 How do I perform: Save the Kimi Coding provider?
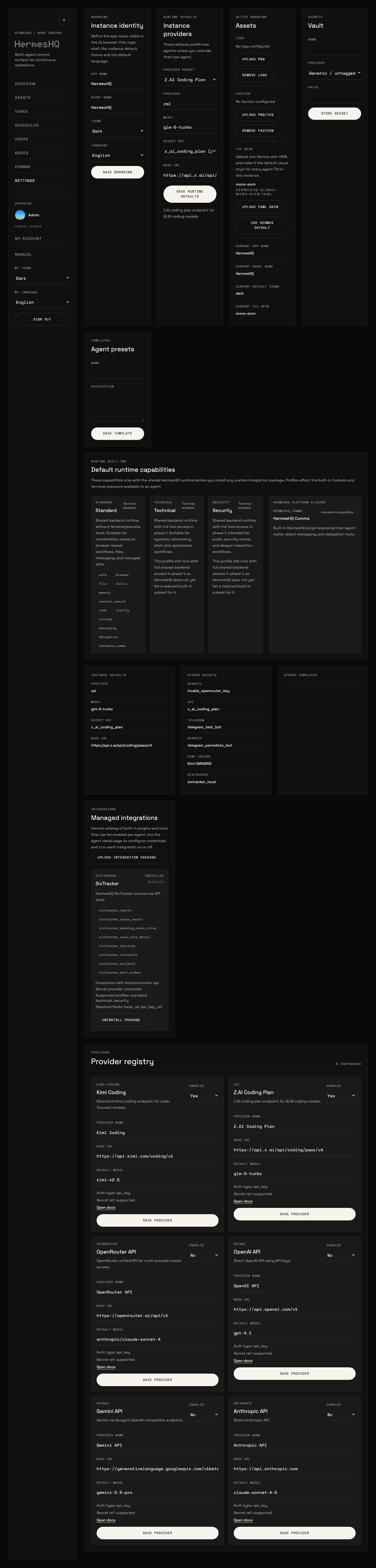pos(157,1220)
